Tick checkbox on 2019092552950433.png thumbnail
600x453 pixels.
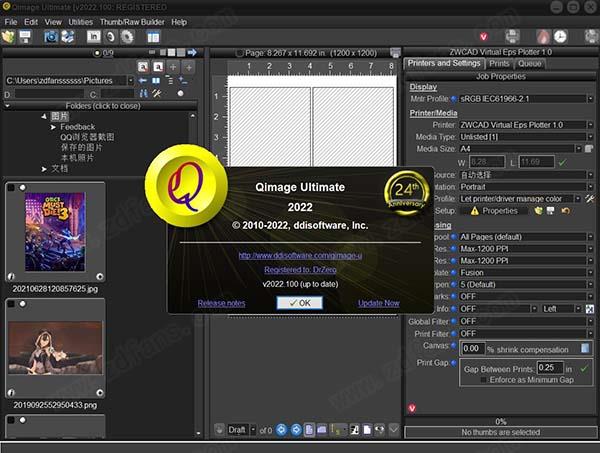point(11,304)
